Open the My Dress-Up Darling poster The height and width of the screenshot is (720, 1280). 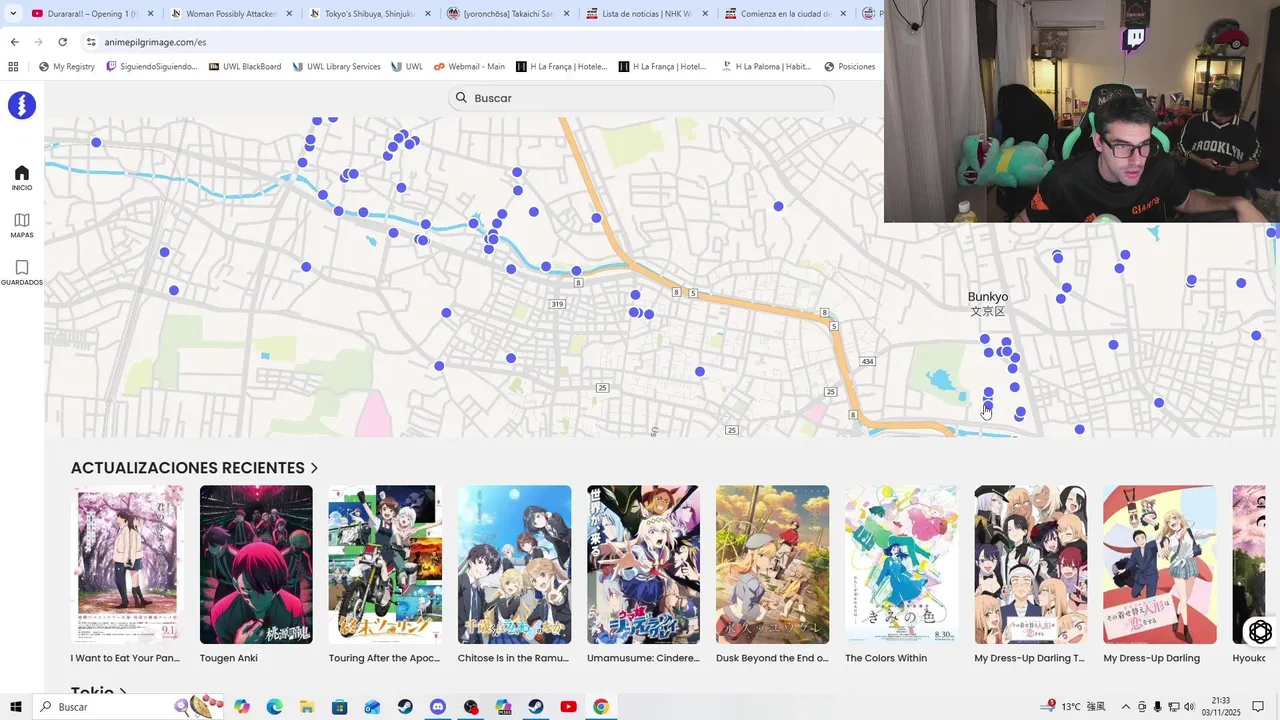click(x=1160, y=565)
